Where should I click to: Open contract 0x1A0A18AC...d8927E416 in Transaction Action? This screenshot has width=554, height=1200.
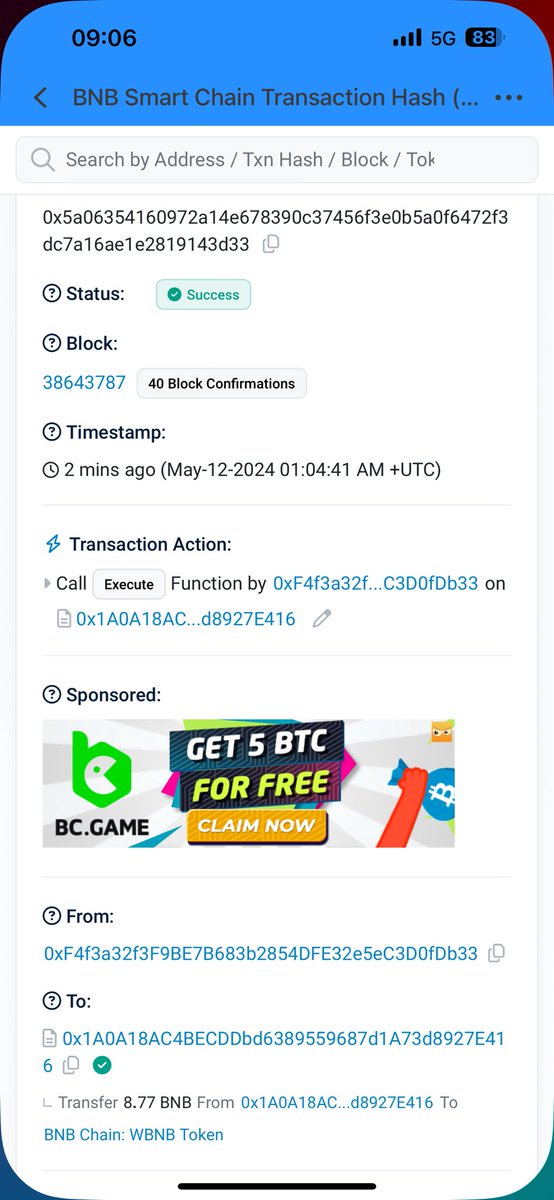(x=186, y=619)
